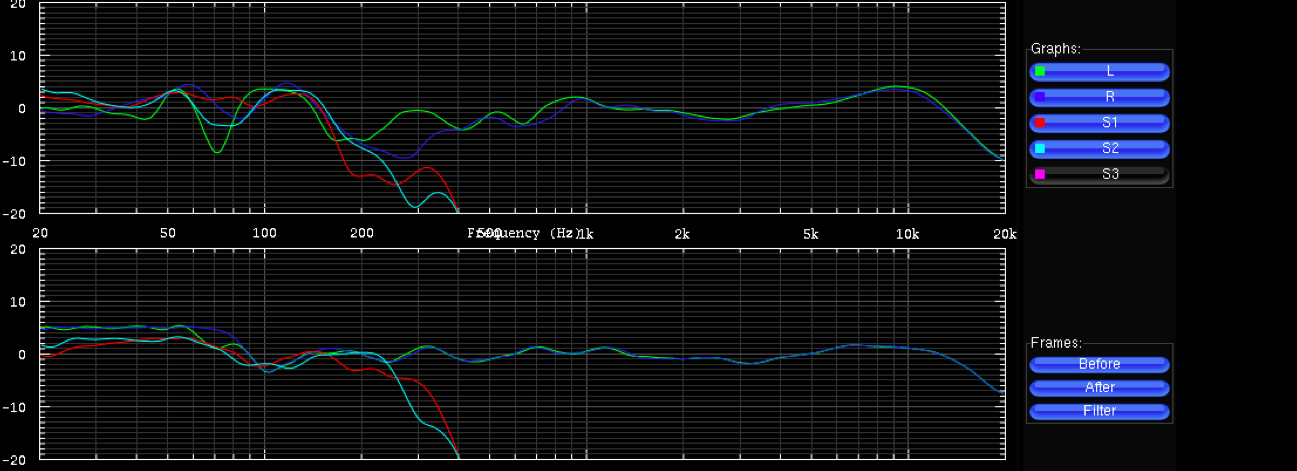Toggle the S1 graph button

tap(1099, 123)
